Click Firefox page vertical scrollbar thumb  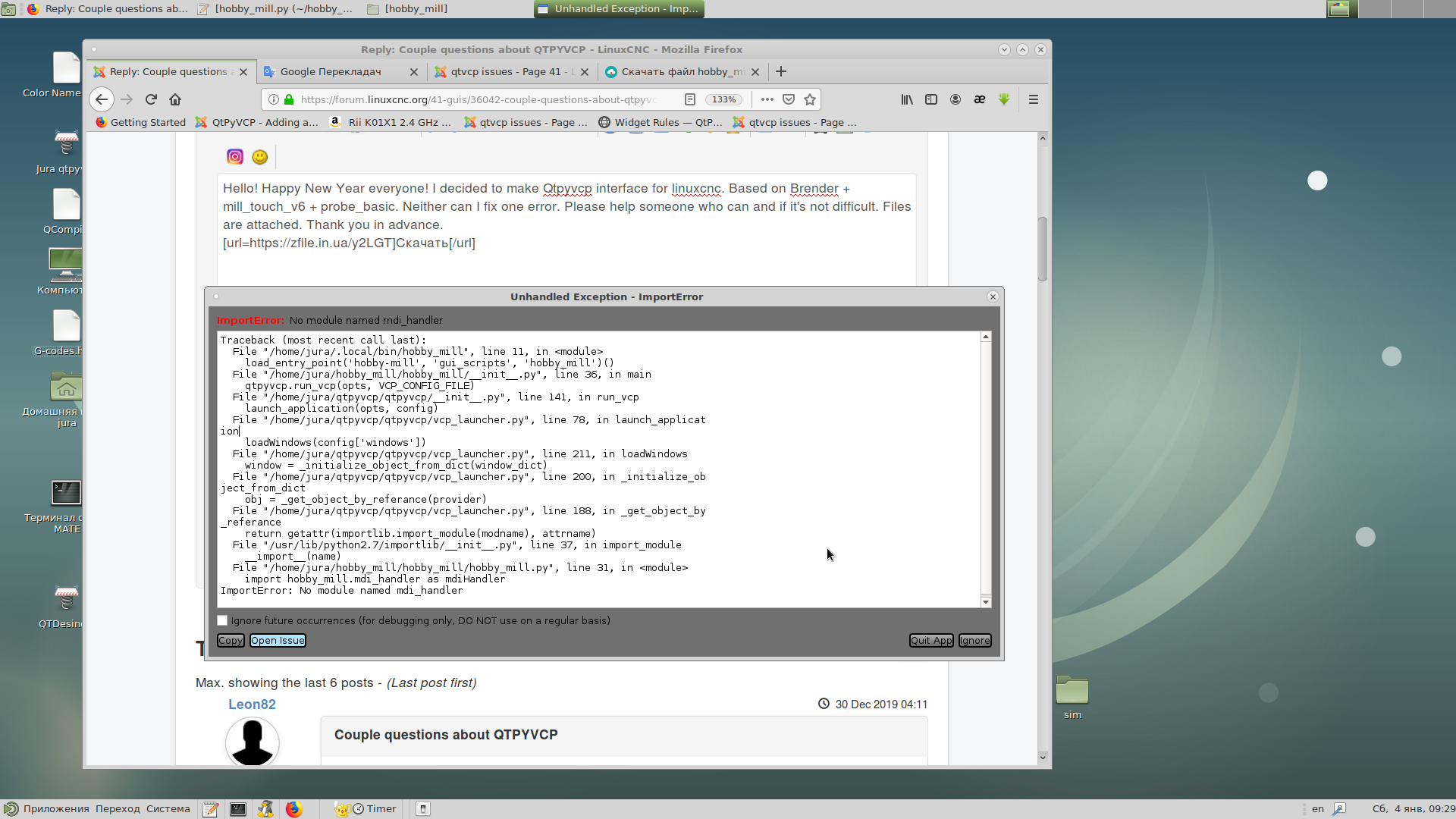tap(1043, 249)
